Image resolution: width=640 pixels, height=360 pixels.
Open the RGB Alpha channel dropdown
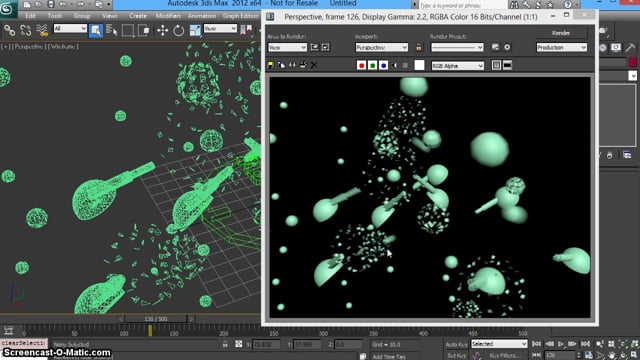point(458,65)
